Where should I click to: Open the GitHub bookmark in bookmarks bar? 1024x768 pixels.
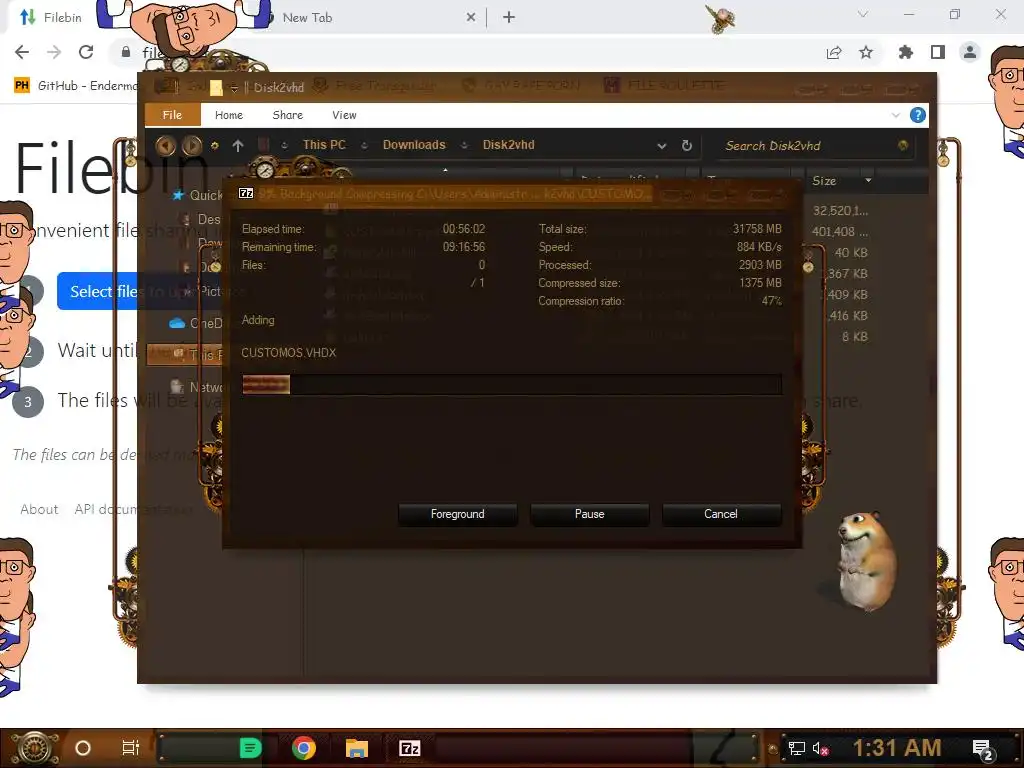(75, 86)
